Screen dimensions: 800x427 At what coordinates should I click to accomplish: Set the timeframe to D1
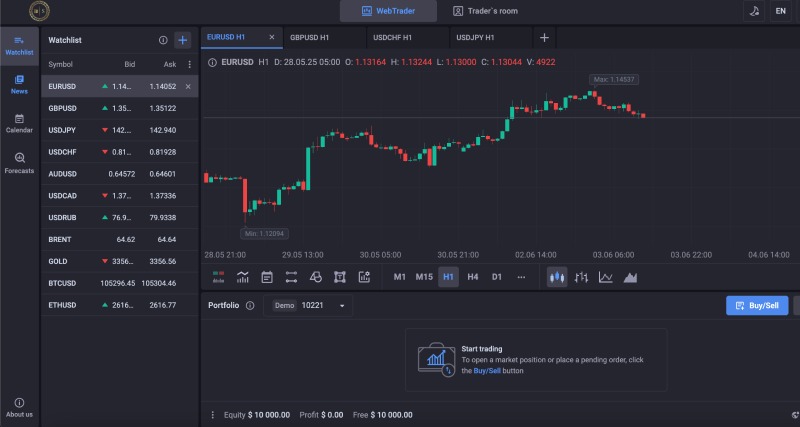(496, 277)
